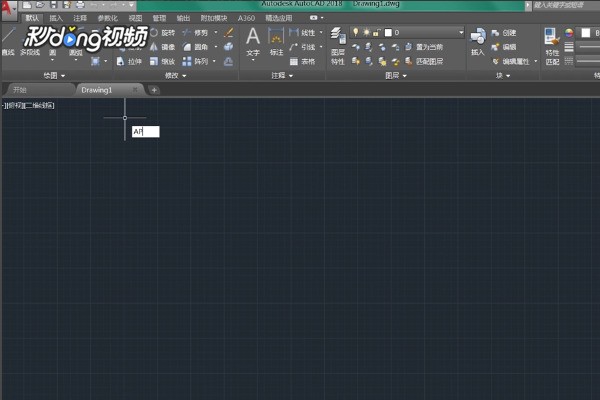
Task: Open the Array (阵列) dropdown arrow
Action: point(214,61)
